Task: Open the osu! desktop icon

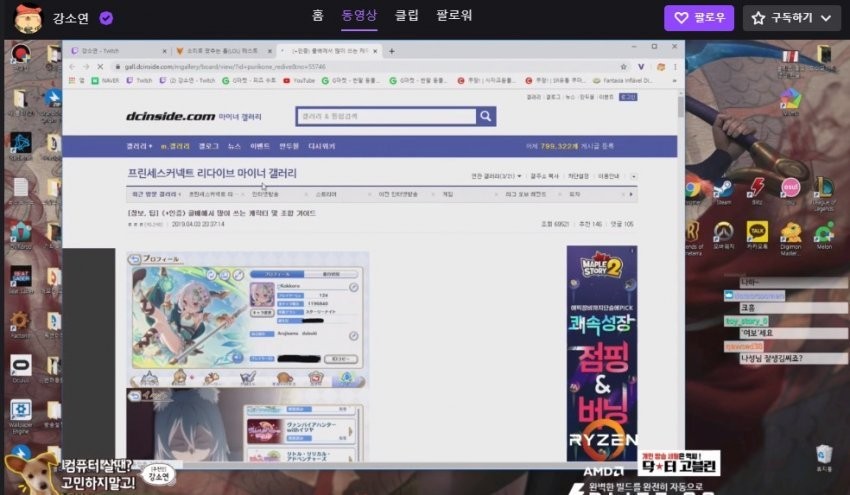Action: (x=790, y=191)
